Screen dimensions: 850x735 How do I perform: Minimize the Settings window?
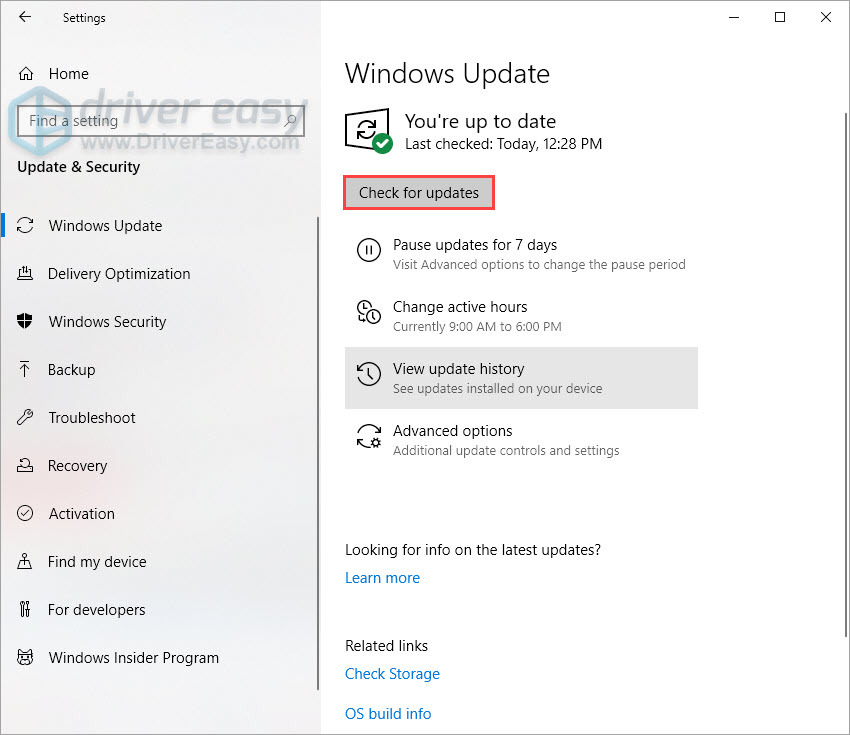734,17
